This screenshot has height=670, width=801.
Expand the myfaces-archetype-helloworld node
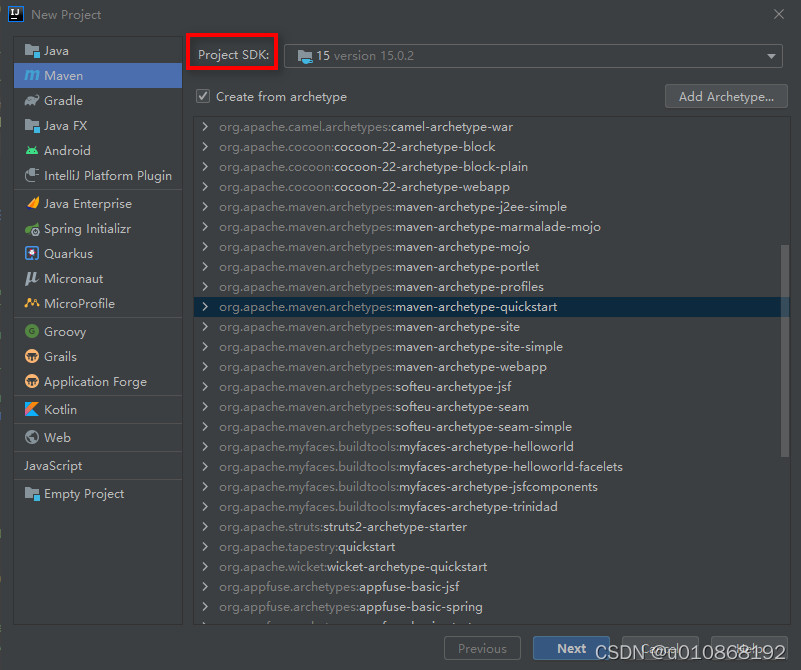(x=205, y=446)
